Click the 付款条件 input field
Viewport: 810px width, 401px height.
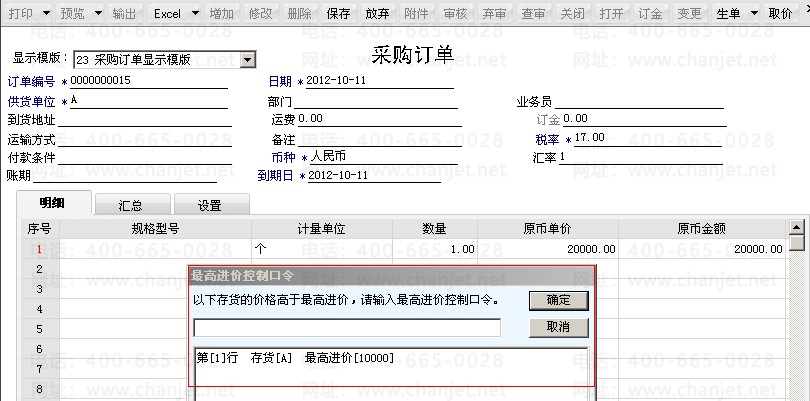tap(145, 157)
